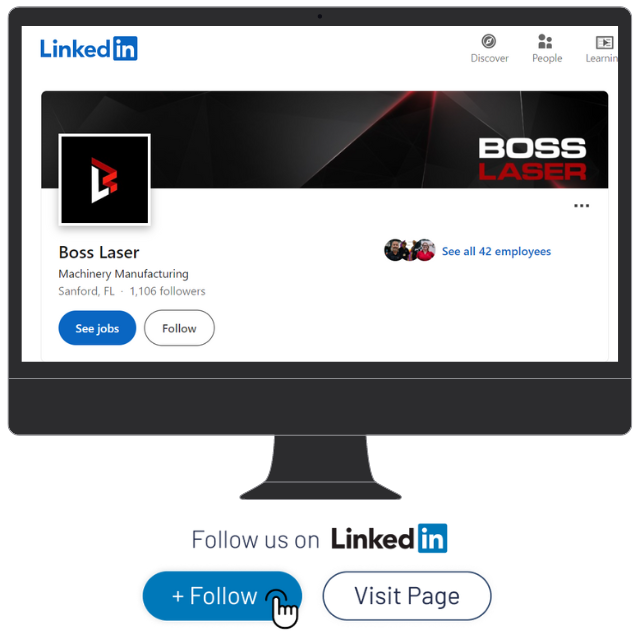Click the See jobs button
Viewport: 640px width, 640px height.
pos(97,328)
